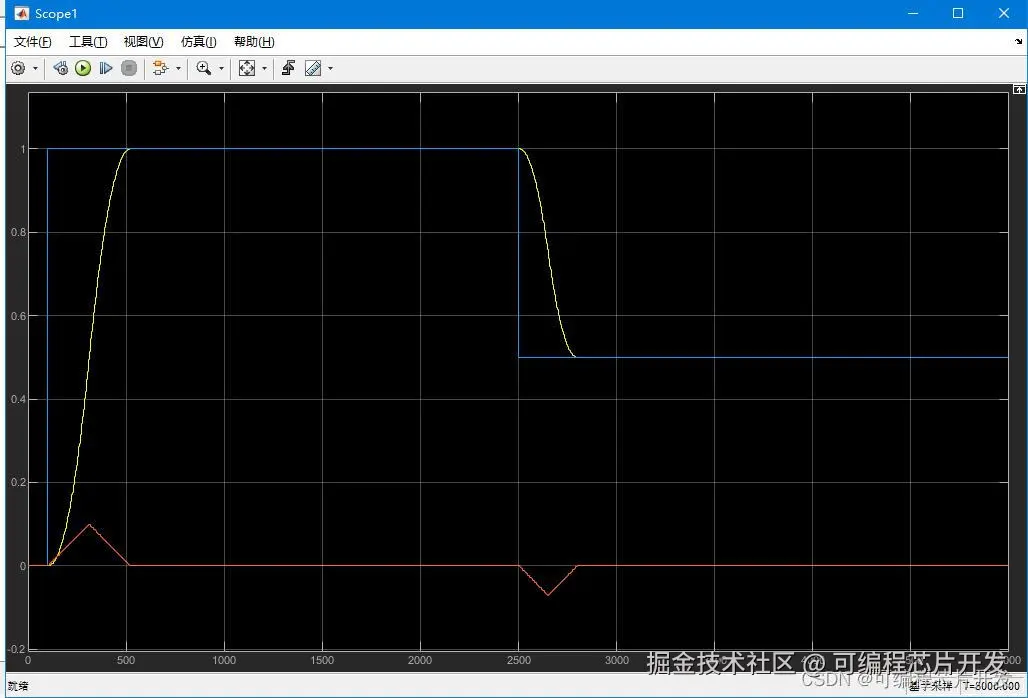Open the 帮助(H) menu
Image resolution: width=1028 pixels, height=698 pixels.
coord(254,42)
